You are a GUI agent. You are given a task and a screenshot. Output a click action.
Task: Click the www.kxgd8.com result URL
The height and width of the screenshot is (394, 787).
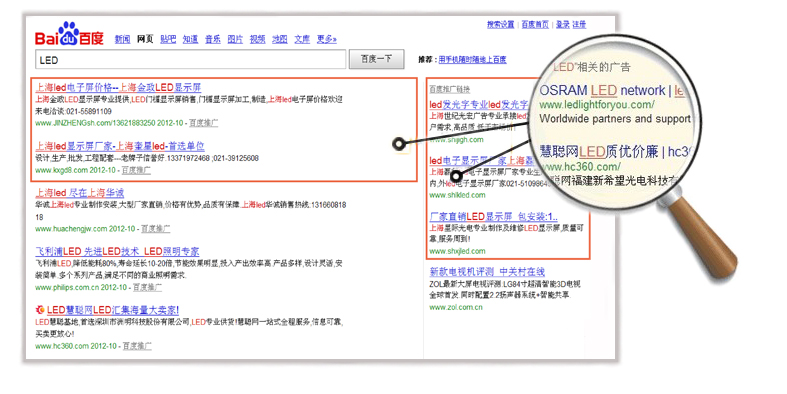tap(76, 171)
